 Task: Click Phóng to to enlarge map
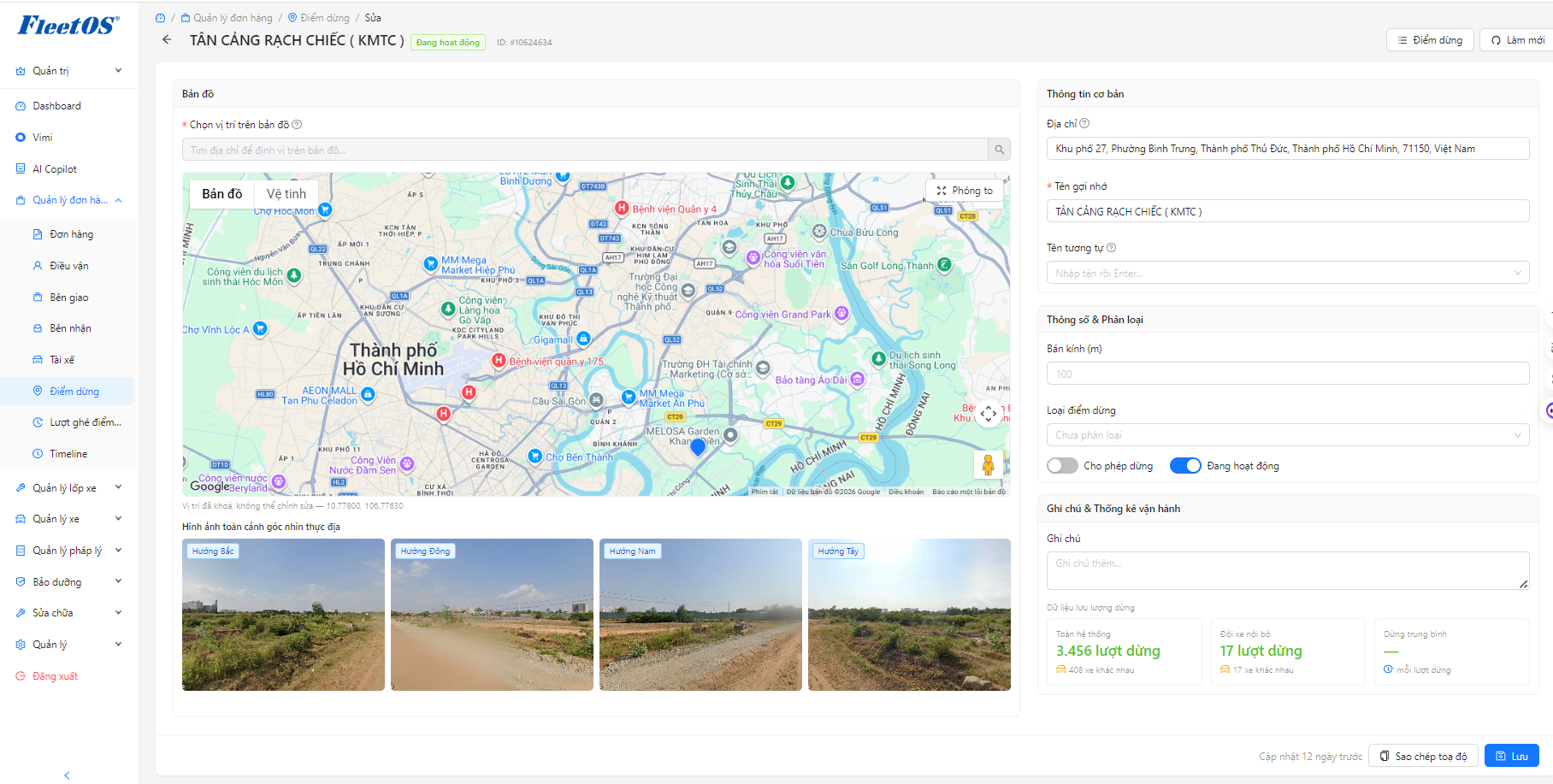pos(965,191)
